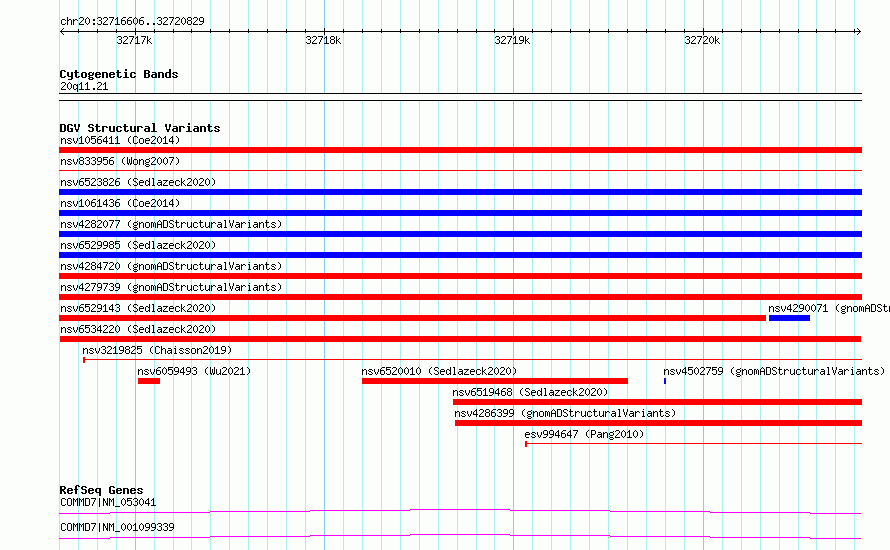Click the RefSeq Genes track title
This screenshot has width=890, height=550.
(x=101, y=490)
